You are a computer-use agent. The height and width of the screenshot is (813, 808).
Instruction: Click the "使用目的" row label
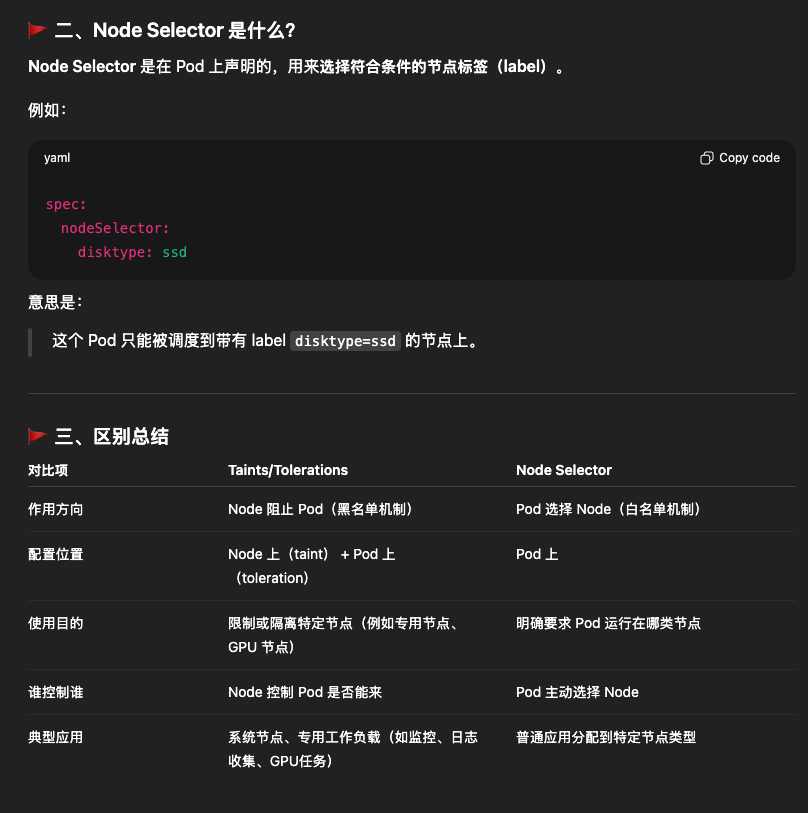click(56, 623)
